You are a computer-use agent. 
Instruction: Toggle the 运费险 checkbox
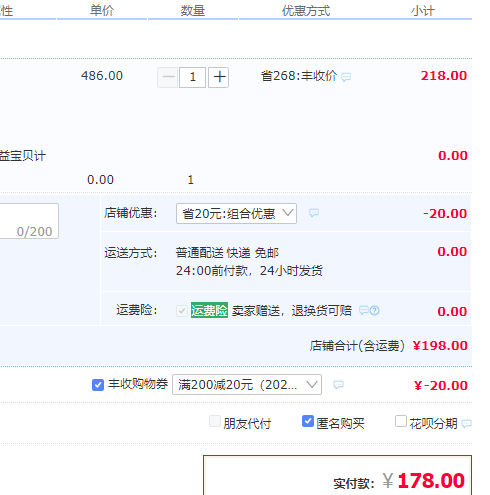click(182, 311)
